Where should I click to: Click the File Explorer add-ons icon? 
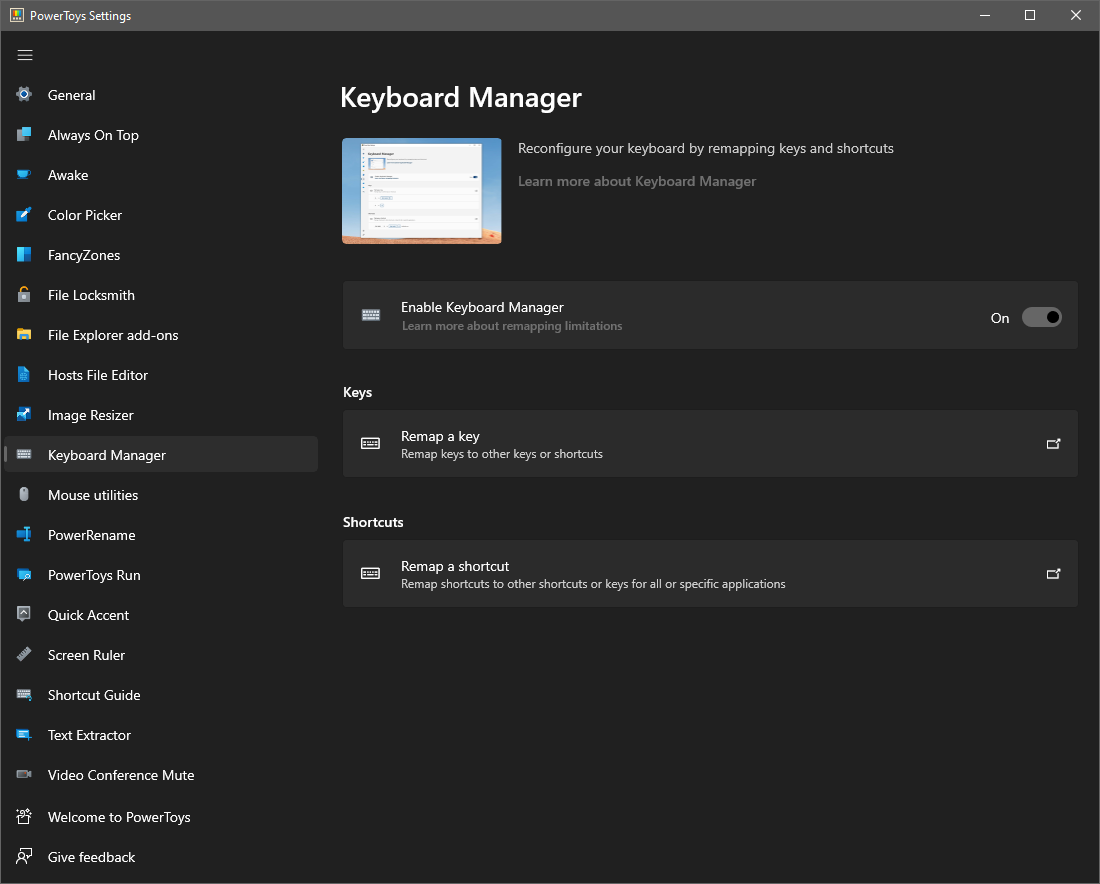[x=24, y=335]
